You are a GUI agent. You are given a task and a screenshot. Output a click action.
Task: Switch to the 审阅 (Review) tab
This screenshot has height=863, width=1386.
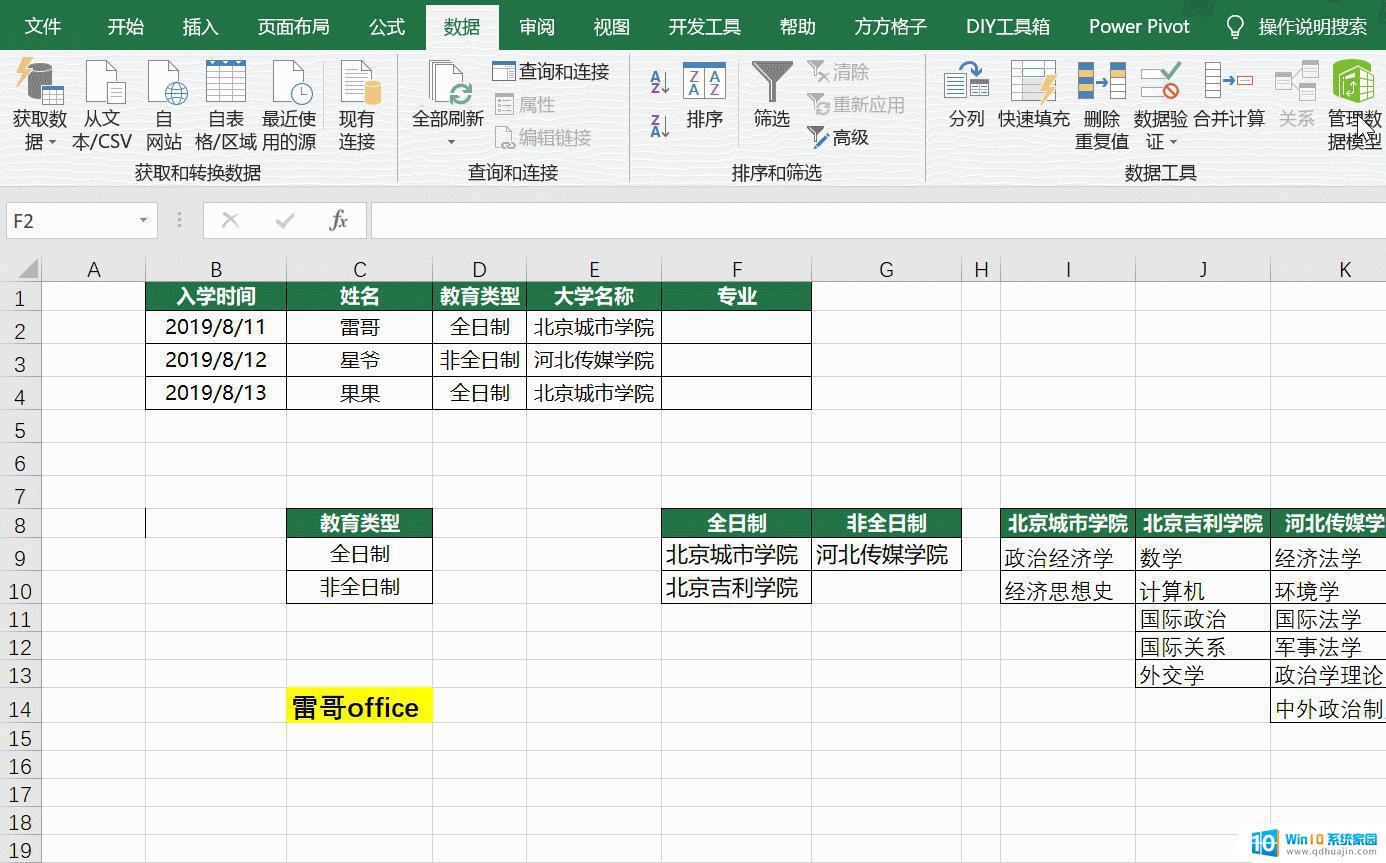(537, 26)
